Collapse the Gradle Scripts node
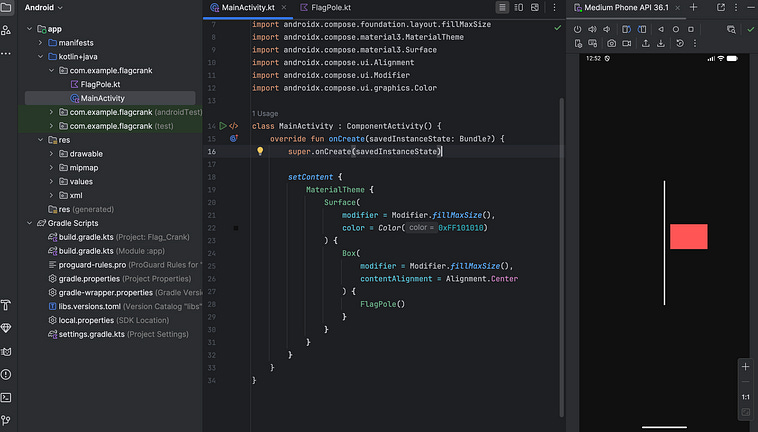758x432 pixels. point(29,223)
